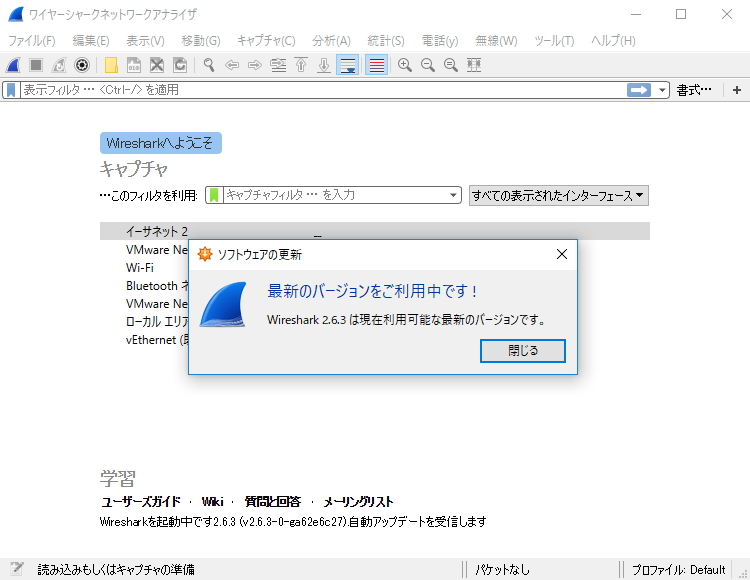Open the 無線(W) menu
Screen dimensions: 750x580
click(x=496, y=41)
